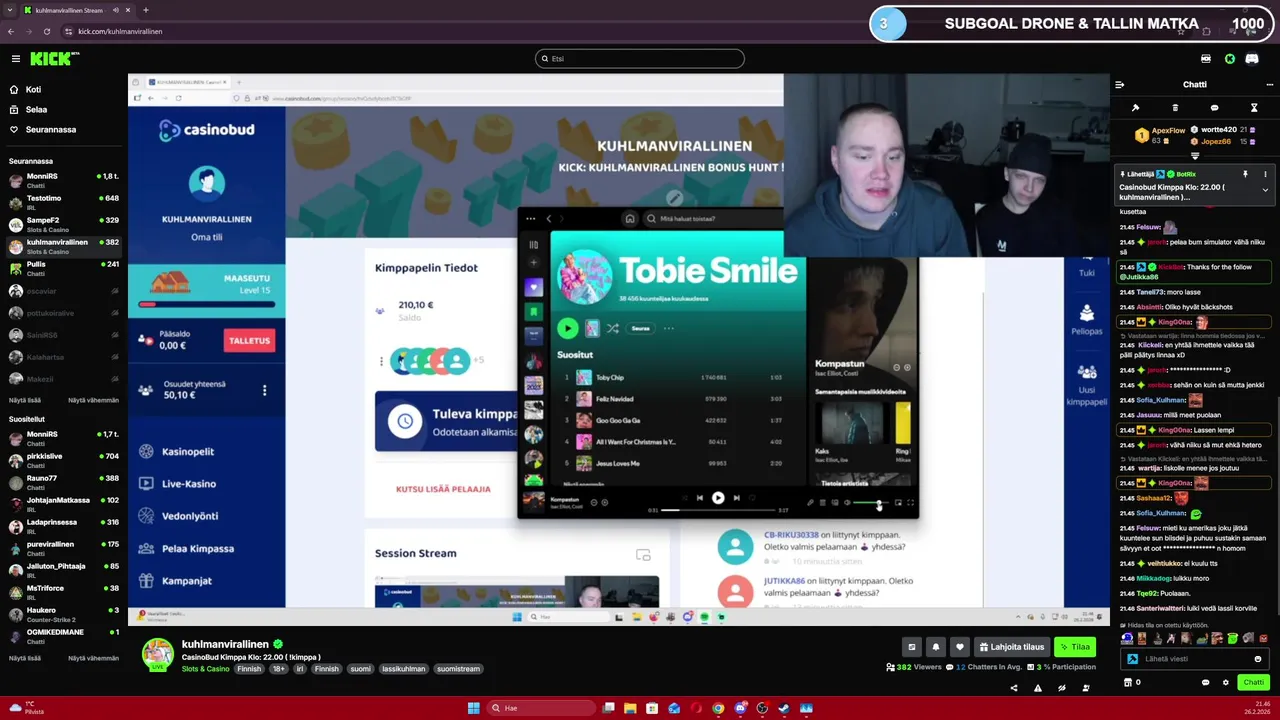
Task: Open pirkkislive recommended channel
Action: 64,460
